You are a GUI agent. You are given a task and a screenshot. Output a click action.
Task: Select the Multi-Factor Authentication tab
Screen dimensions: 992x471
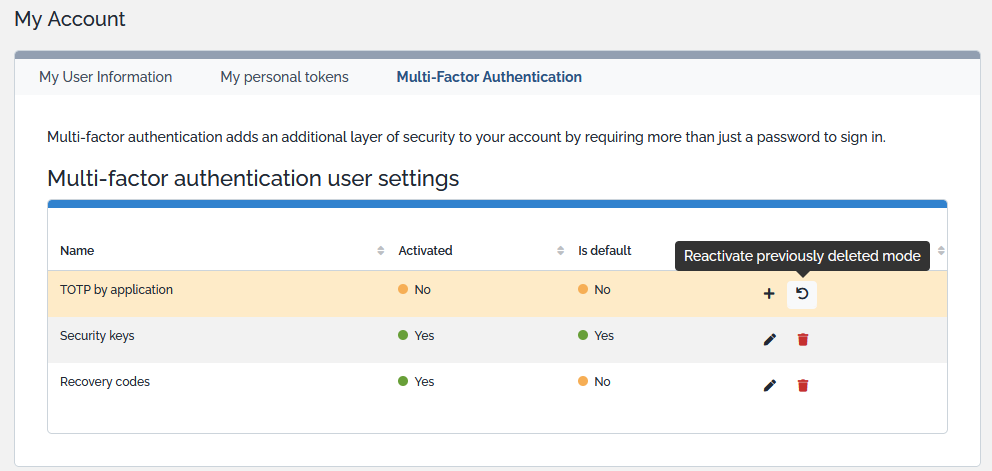point(489,77)
